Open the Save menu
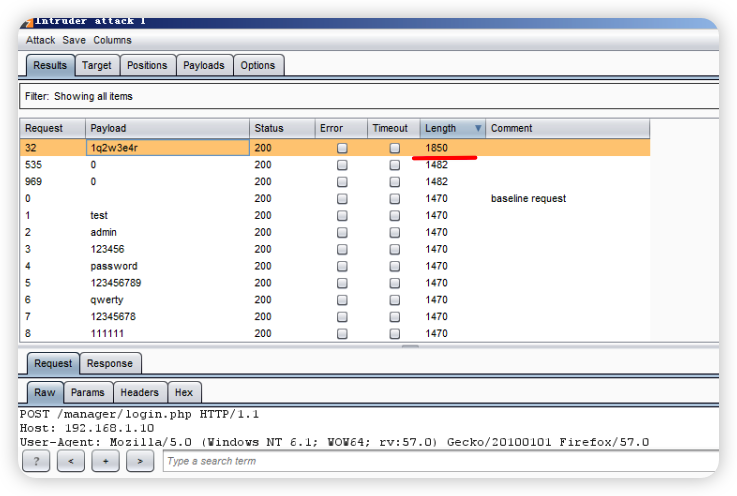Image resolution: width=737 pixels, height=496 pixels. point(74,40)
